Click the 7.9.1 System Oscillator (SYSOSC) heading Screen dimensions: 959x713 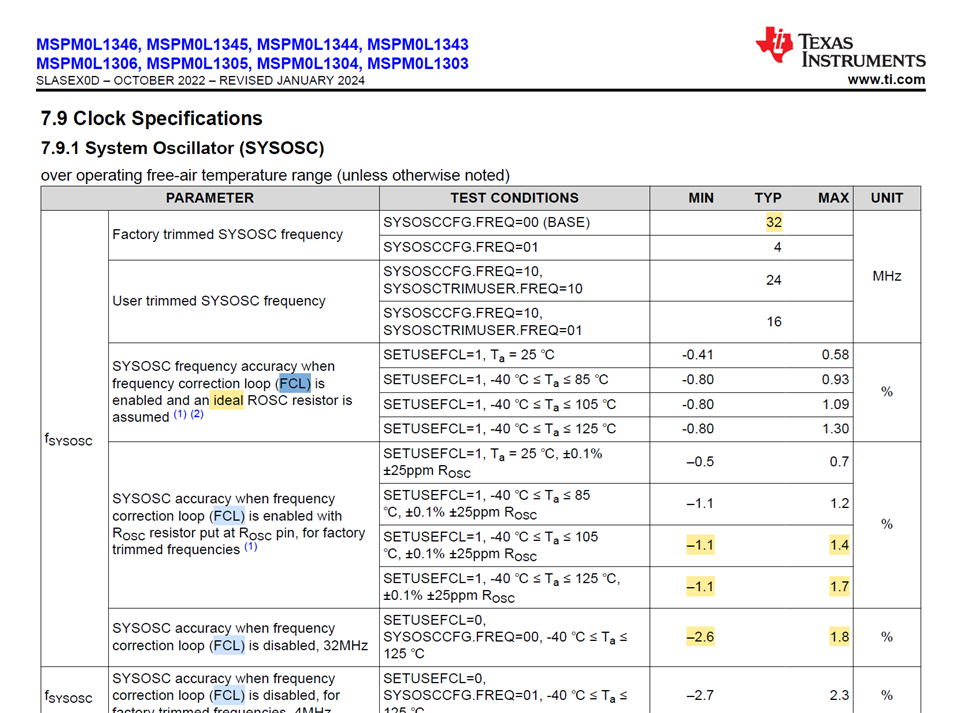(182, 148)
